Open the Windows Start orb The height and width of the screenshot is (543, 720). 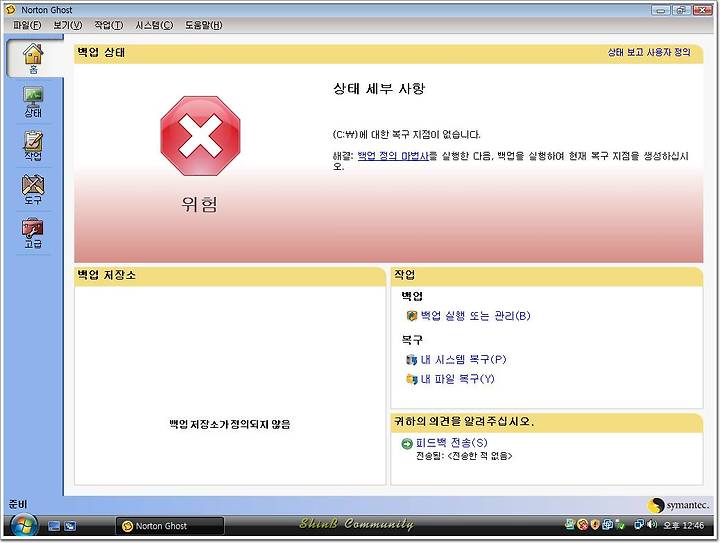(24, 526)
